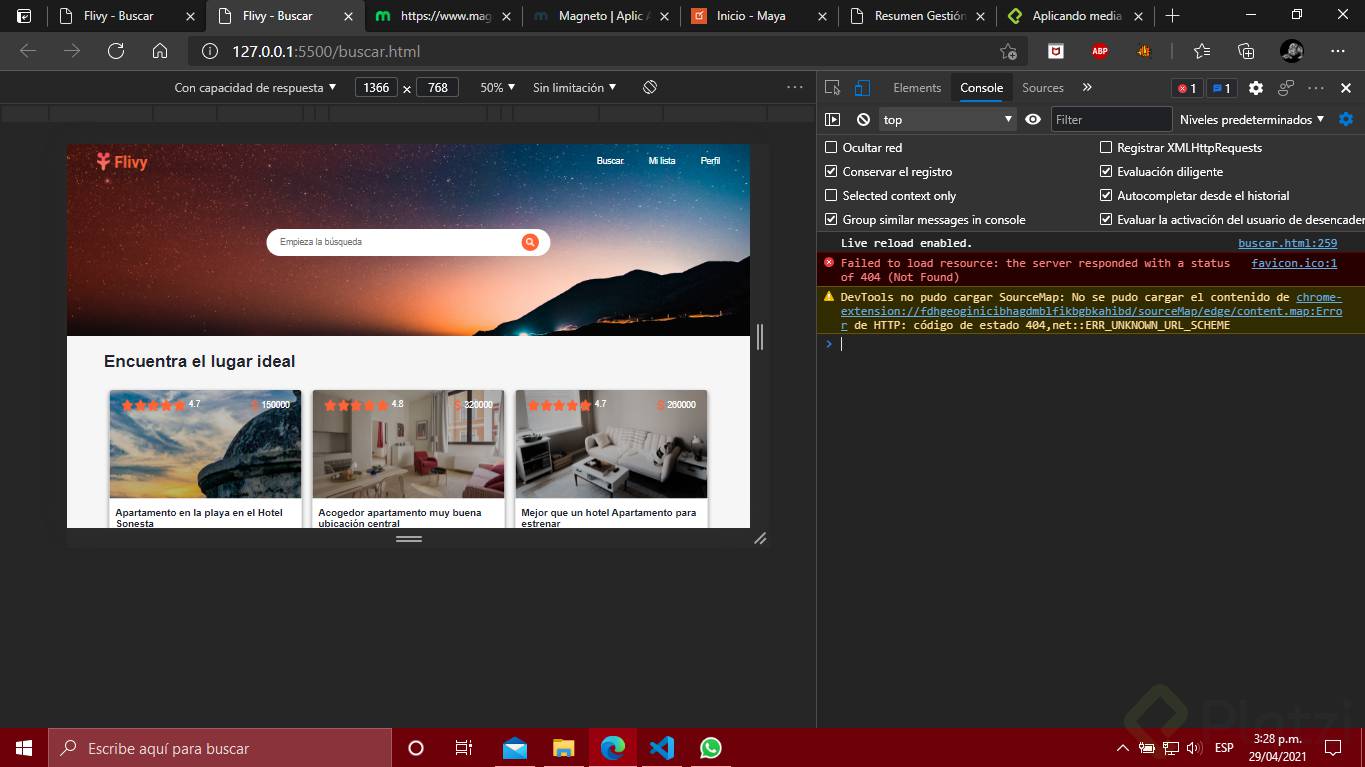This screenshot has height=767, width=1365.
Task: Open Con capacidad de respuesta dropdown
Action: click(255, 87)
